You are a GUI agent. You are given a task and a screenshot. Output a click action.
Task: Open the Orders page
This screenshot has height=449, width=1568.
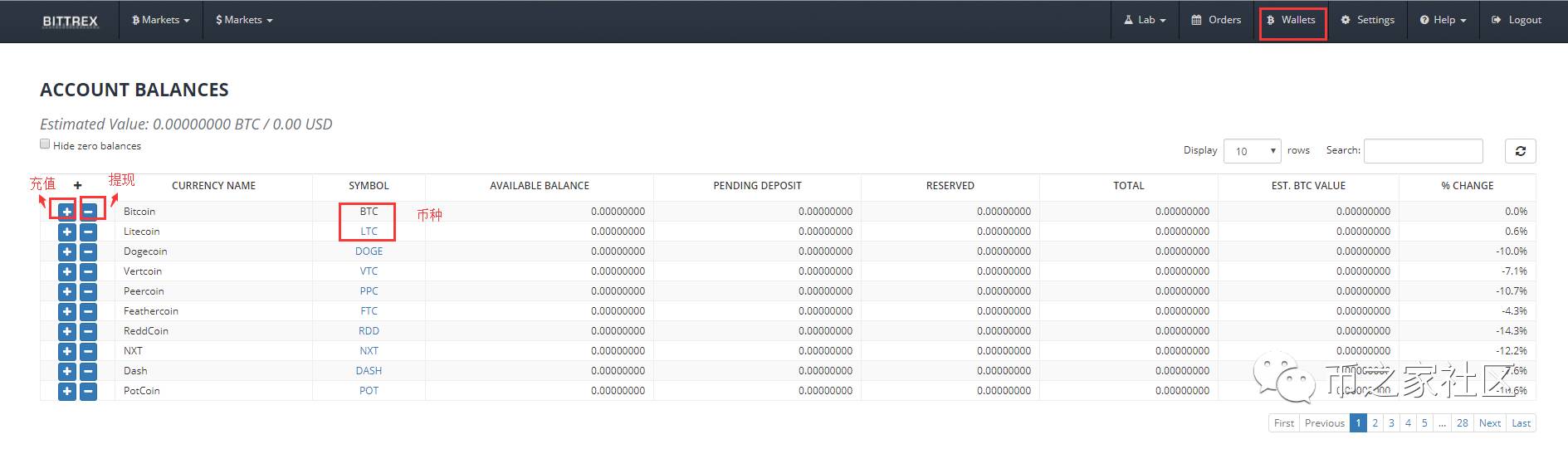1216,20
